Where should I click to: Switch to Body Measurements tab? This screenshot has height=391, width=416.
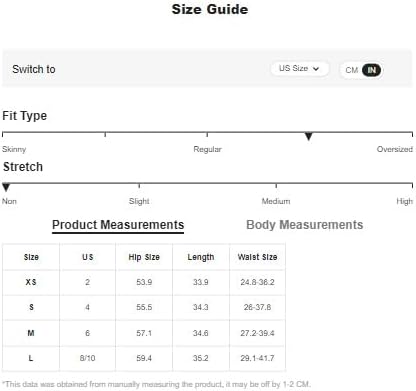point(304,225)
